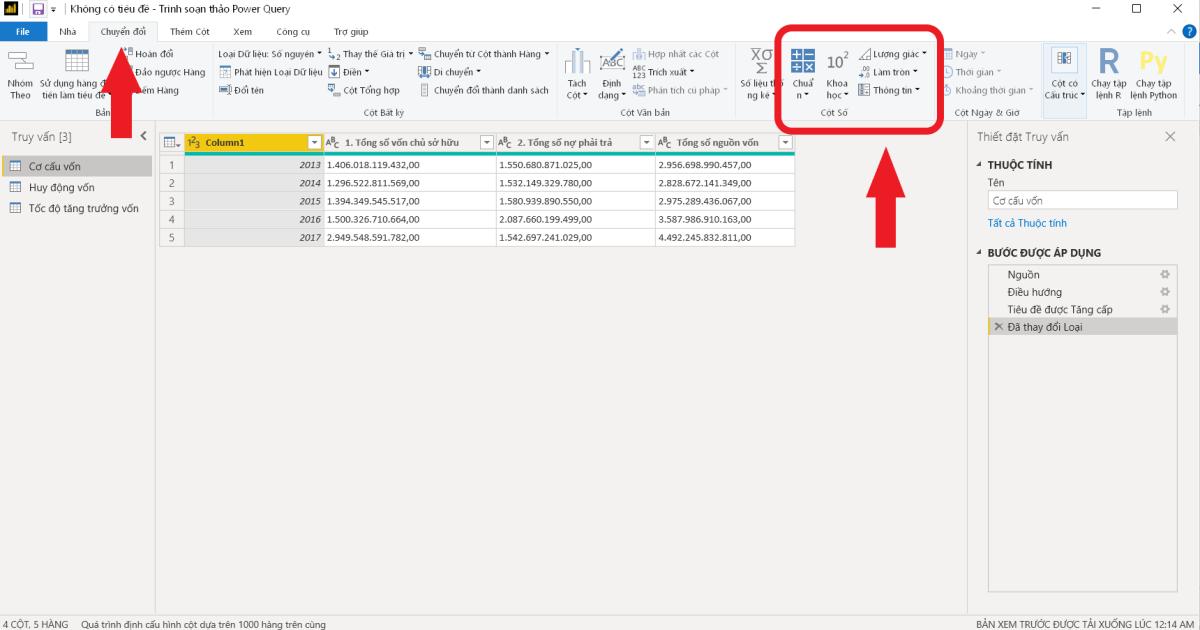The image size is (1200, 630).
Task: Click the Chạy tập lệnh R icon
Action: (x=1108, y=61)
